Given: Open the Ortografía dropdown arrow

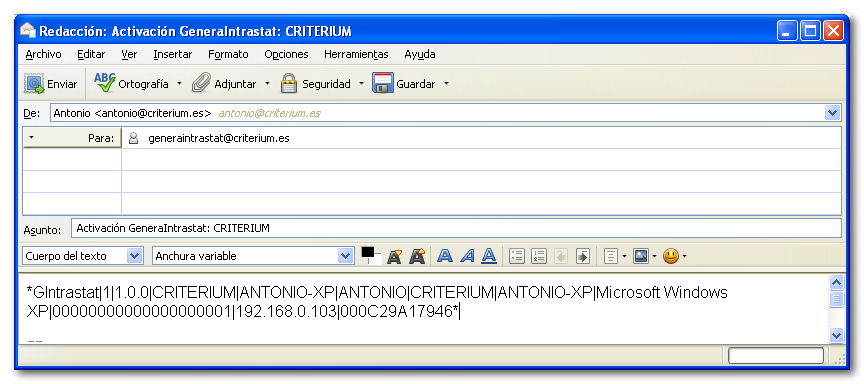Looking at the screenshot, I should tap(179, 84).
